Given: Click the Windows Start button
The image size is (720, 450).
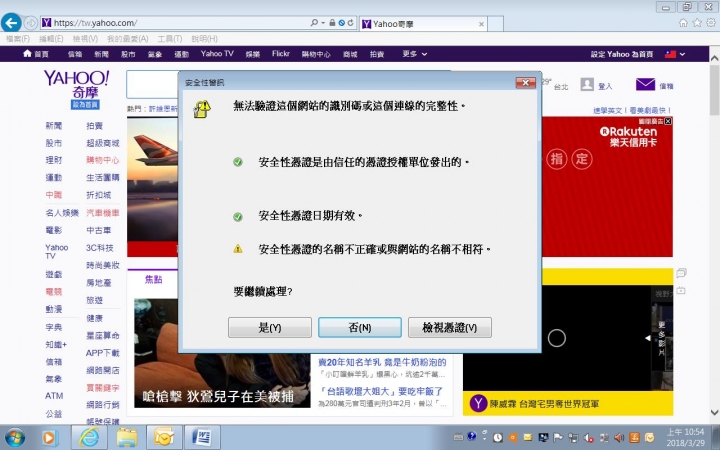Looking at the screenshot, I should [15, 438].
